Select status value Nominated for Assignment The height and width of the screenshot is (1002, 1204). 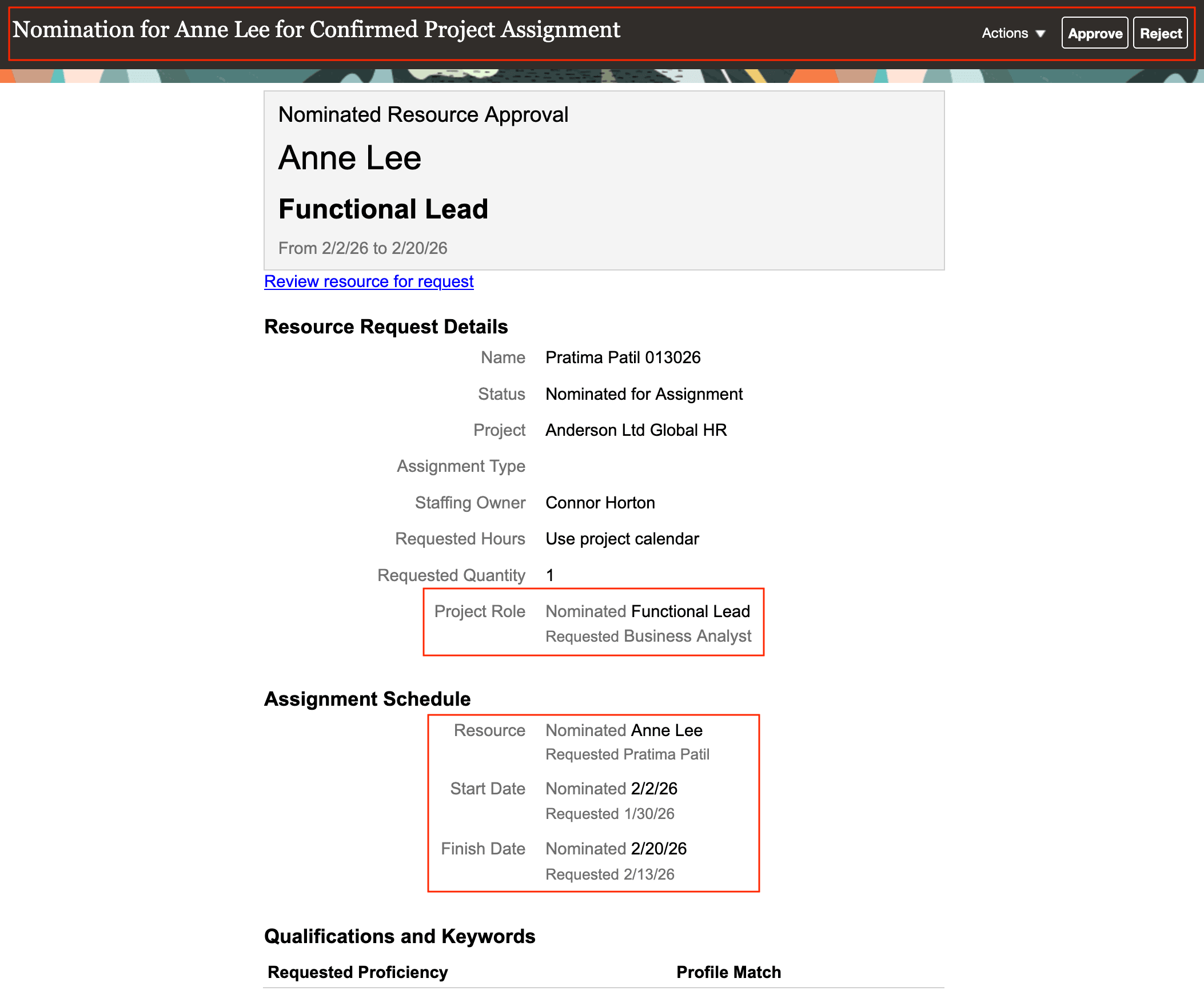point(643,394)
